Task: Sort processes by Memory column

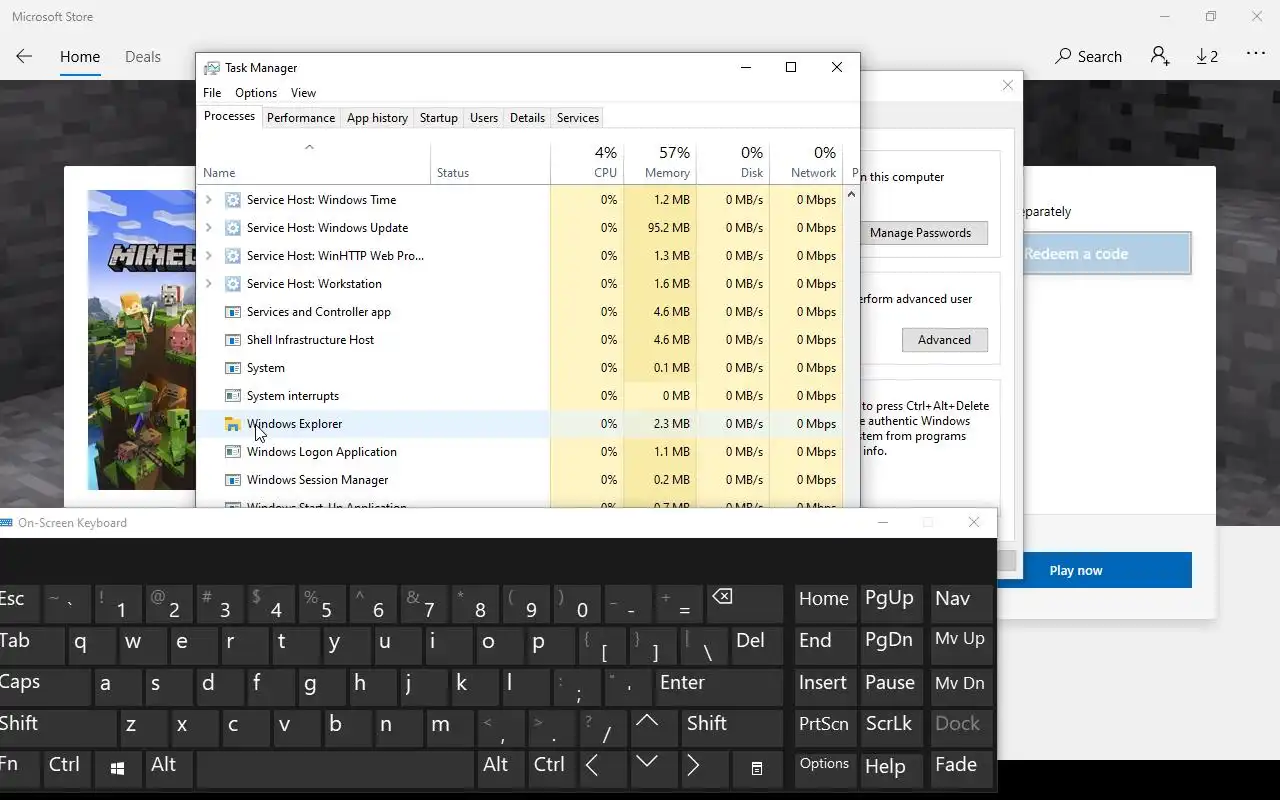Action: (659, 162)
